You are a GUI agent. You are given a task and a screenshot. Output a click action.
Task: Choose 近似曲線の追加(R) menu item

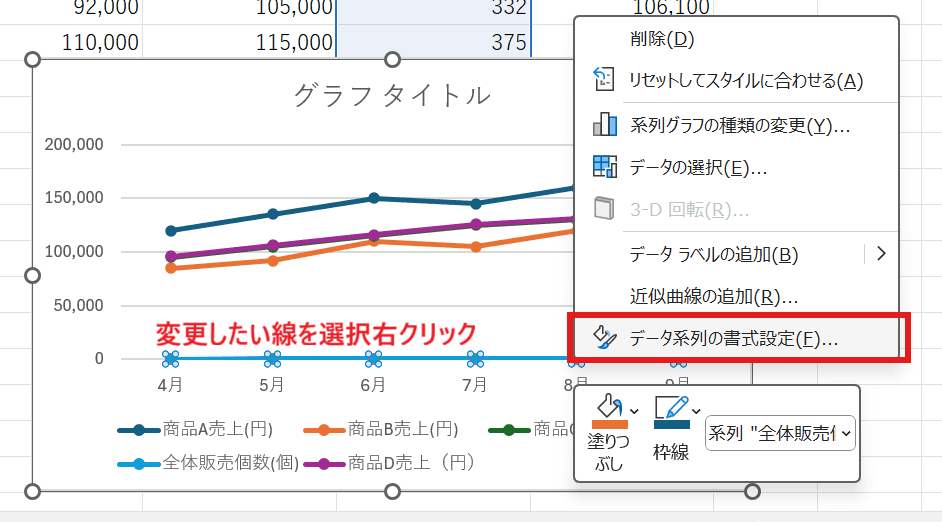click(x=713, y=296)
